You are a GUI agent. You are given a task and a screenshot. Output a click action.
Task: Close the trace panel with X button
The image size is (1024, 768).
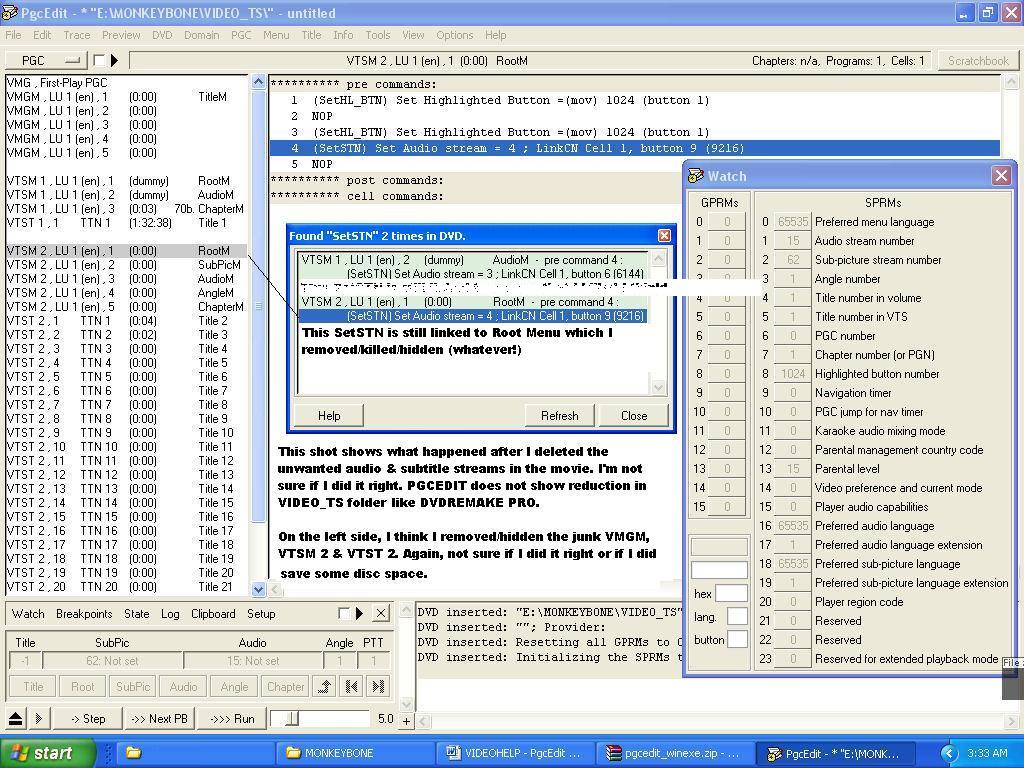click(381, 613)
